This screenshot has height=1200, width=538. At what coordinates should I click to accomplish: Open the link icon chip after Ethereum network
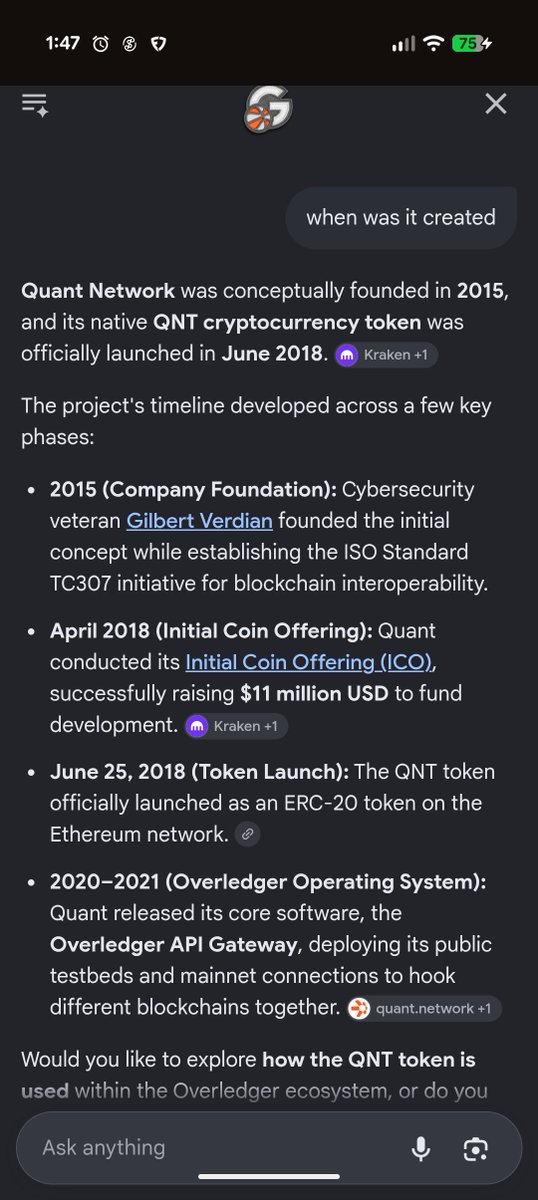[247, 834]
